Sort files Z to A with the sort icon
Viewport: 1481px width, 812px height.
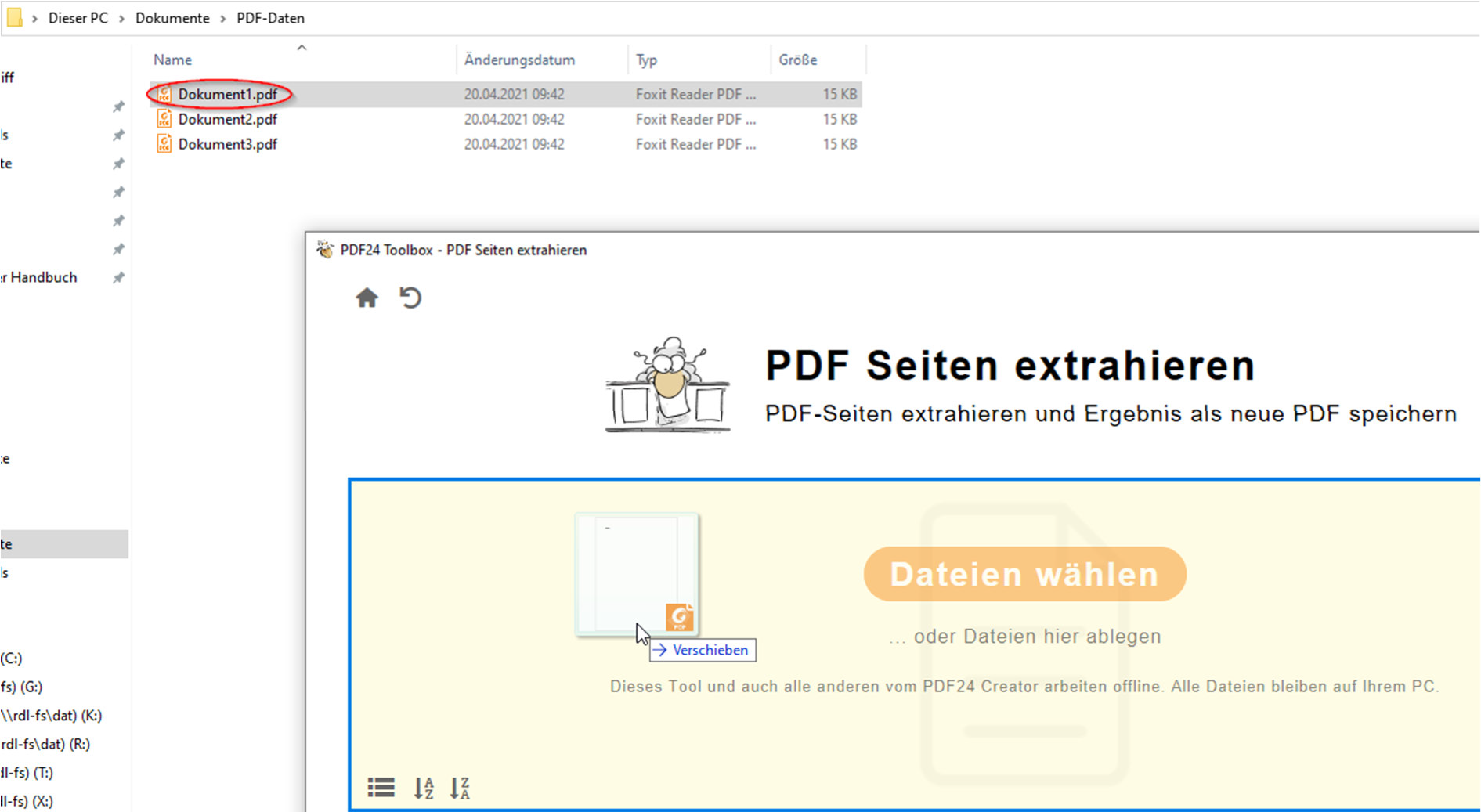click(461, 787)
